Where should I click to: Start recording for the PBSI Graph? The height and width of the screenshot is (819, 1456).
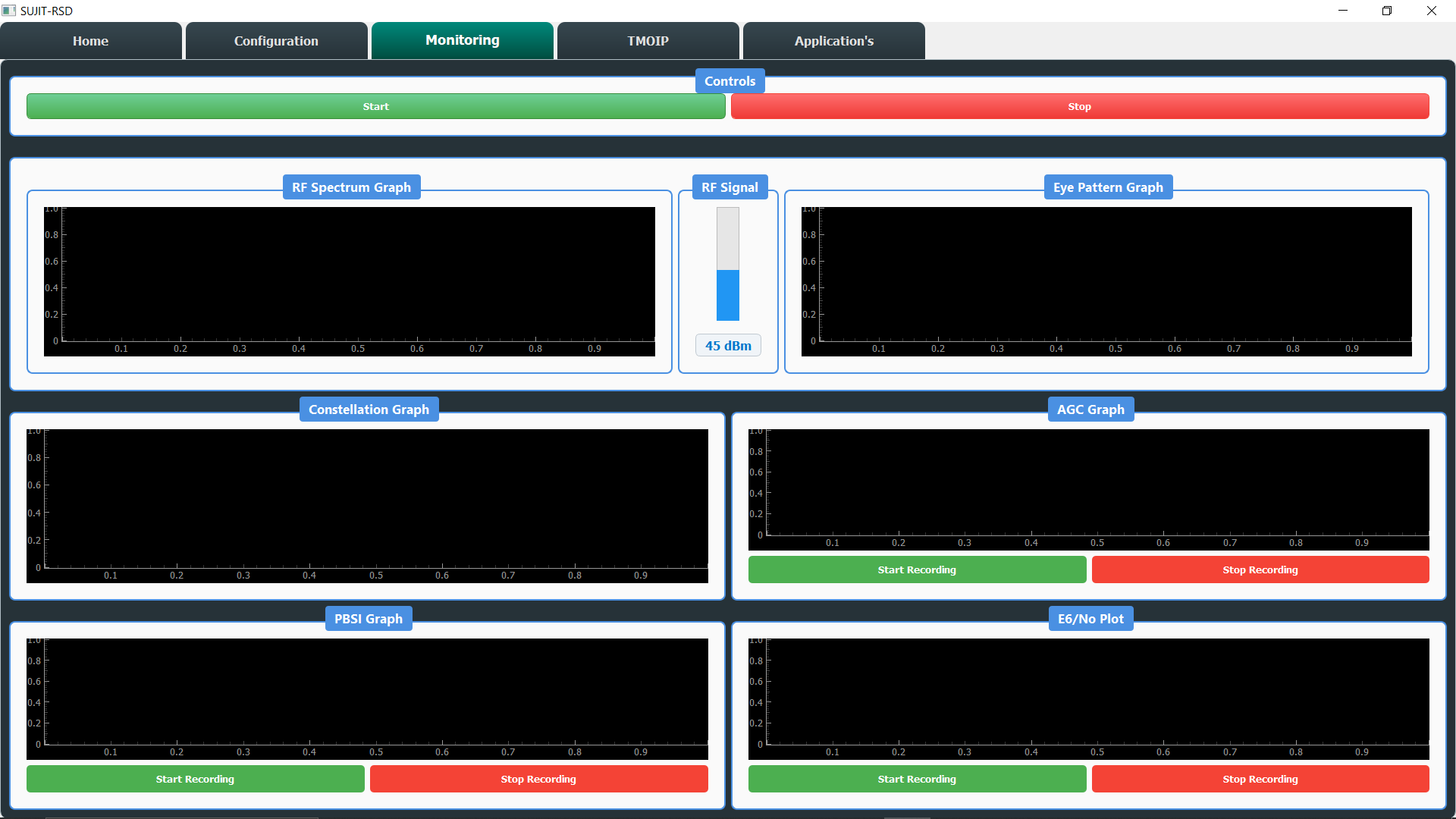[x=195, y=779]
